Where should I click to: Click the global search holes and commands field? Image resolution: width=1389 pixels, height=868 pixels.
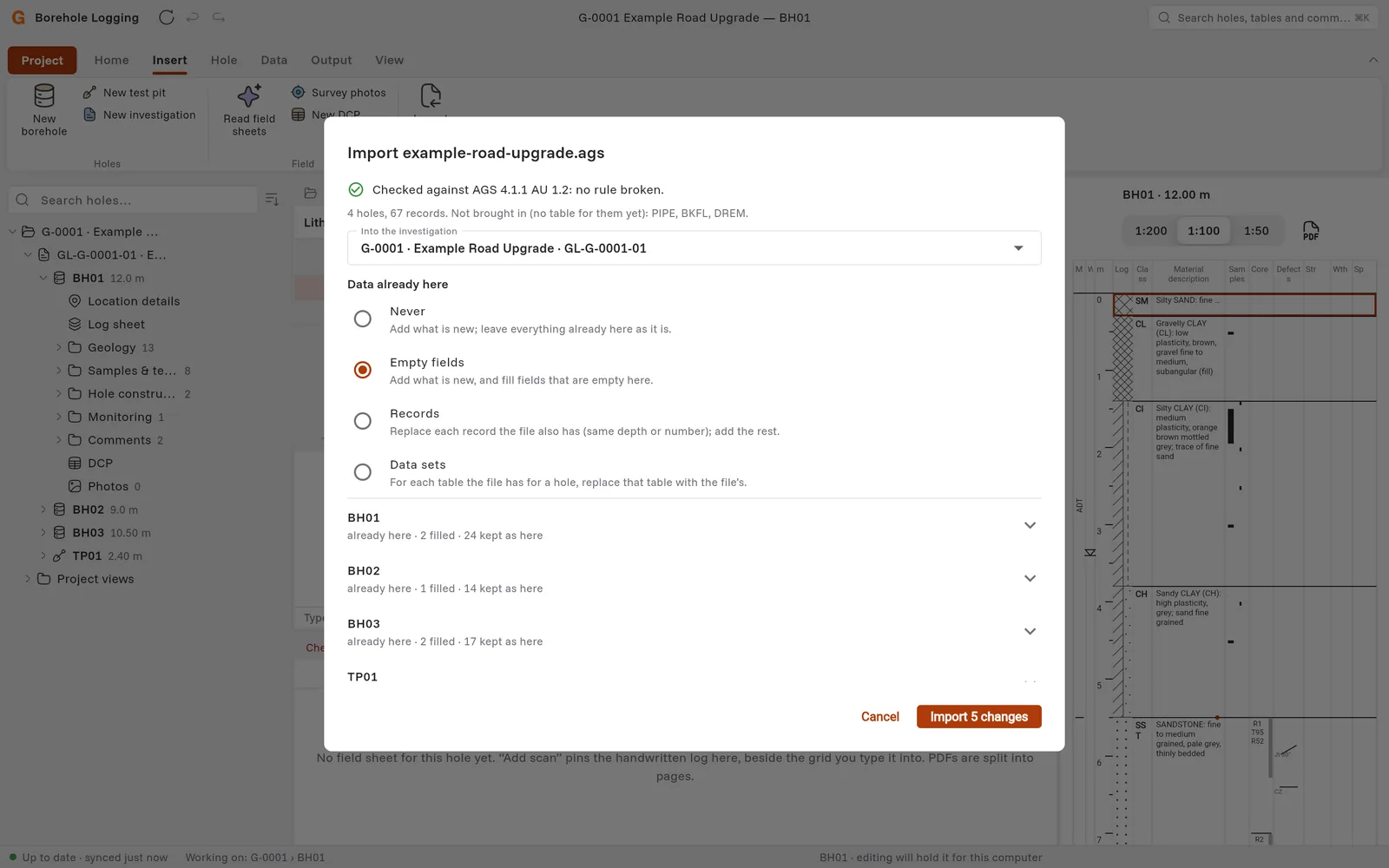click(x=1263, y=17)
